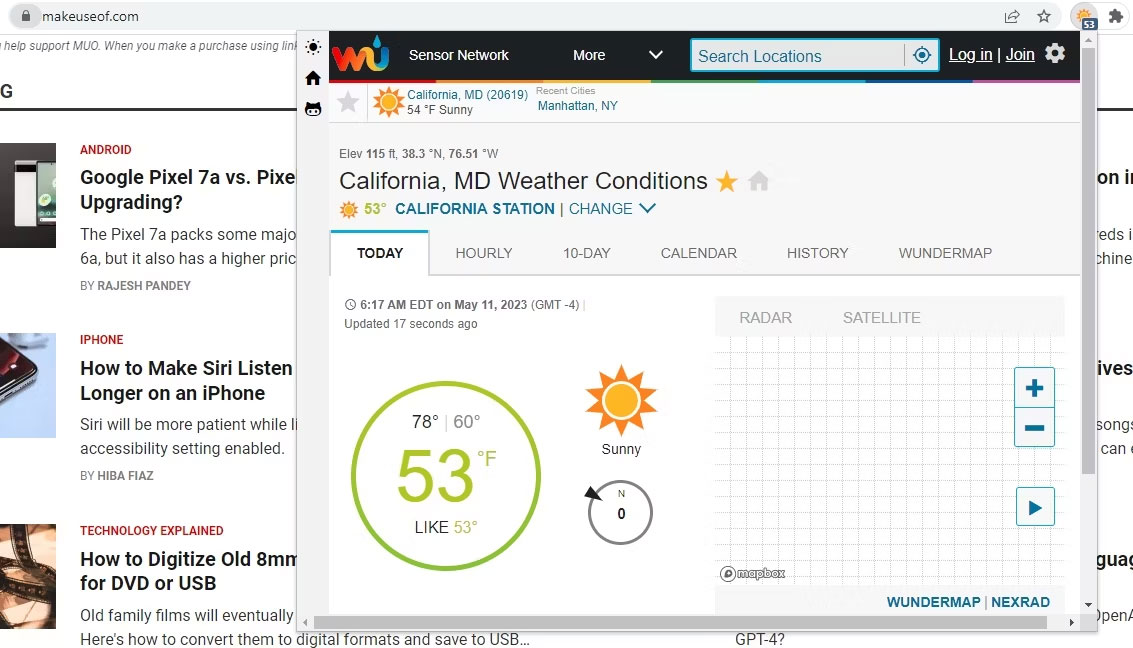The width and height of the screenshot is (1133, 648).
Task: Open the Sensor Network menu
Action: coord(459,55)
